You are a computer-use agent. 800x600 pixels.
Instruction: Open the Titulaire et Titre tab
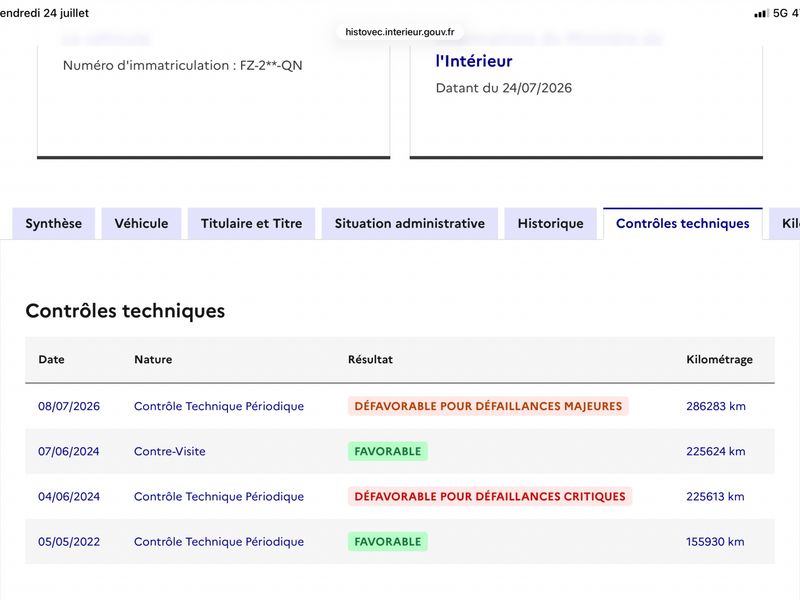pyautogui.click(x=252, y=223)
